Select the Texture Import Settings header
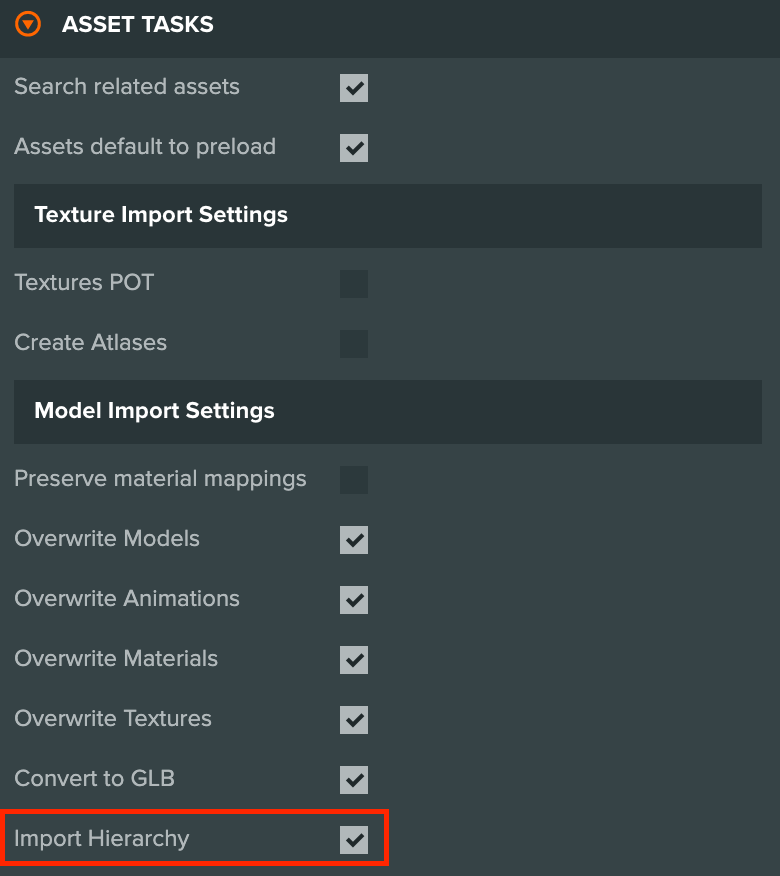This screenshot has height=876, width=780. click(388, 216)
